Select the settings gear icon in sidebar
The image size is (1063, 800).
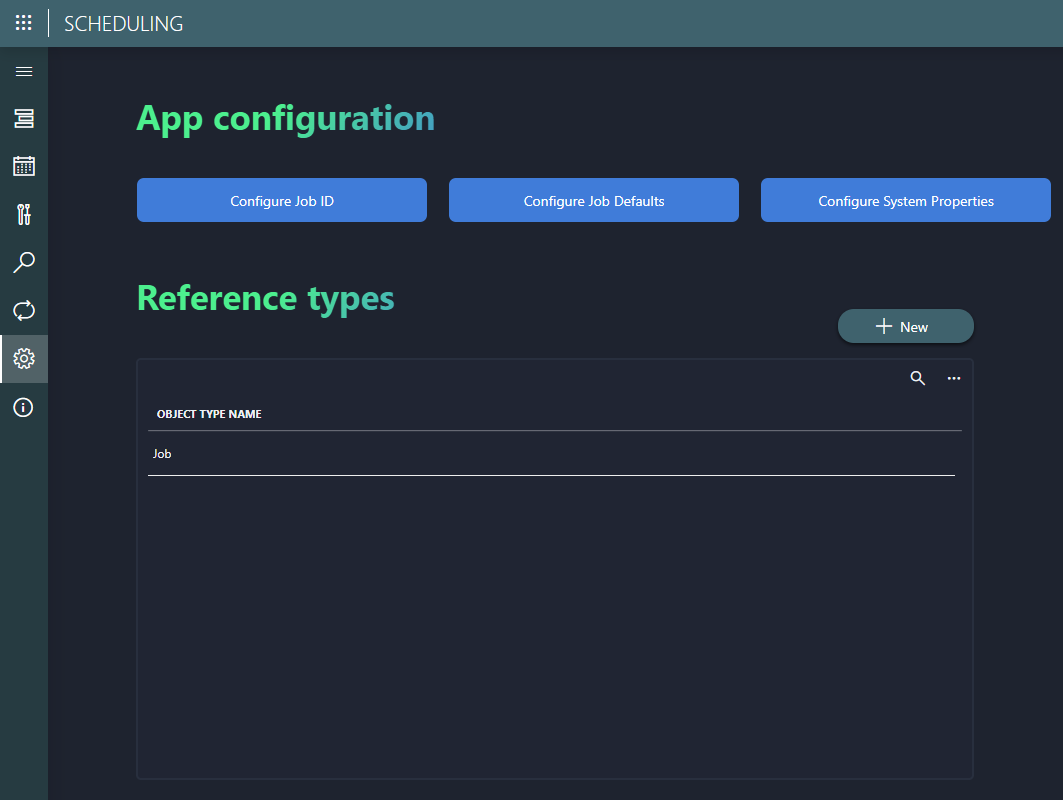23,358
